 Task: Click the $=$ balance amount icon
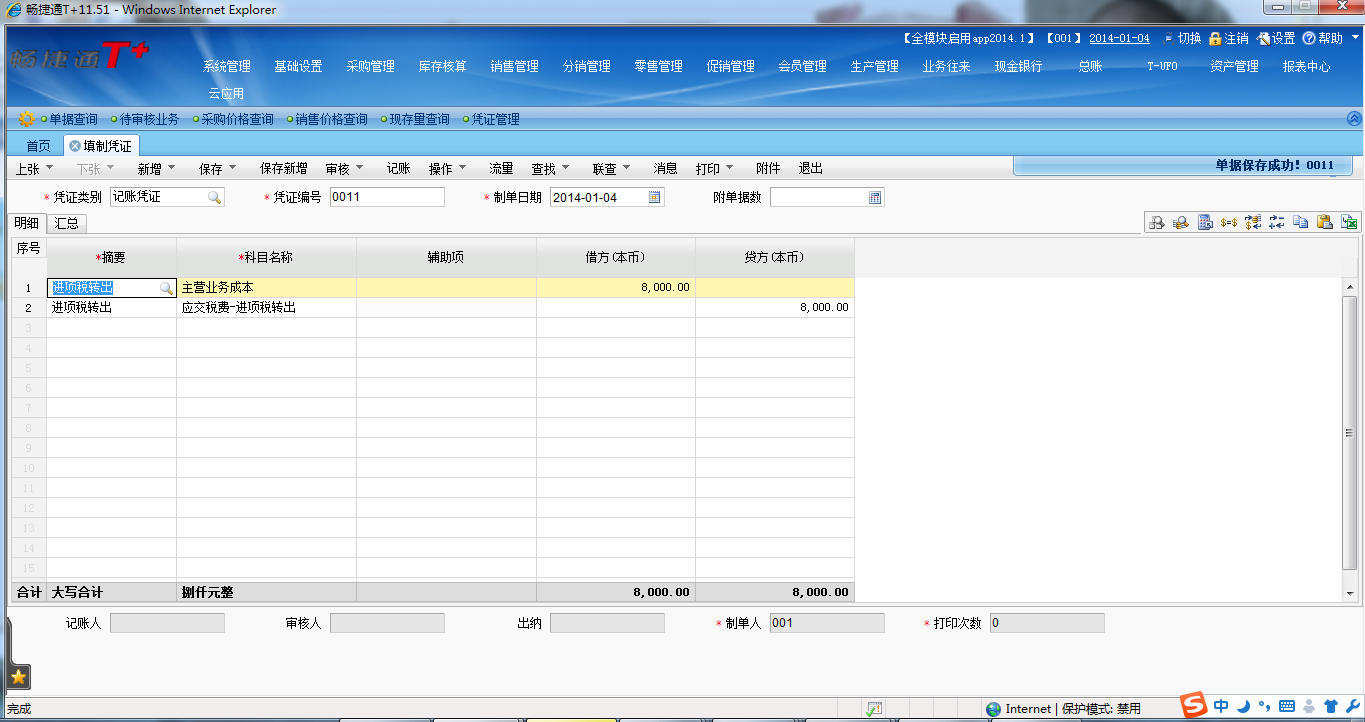1229,223
